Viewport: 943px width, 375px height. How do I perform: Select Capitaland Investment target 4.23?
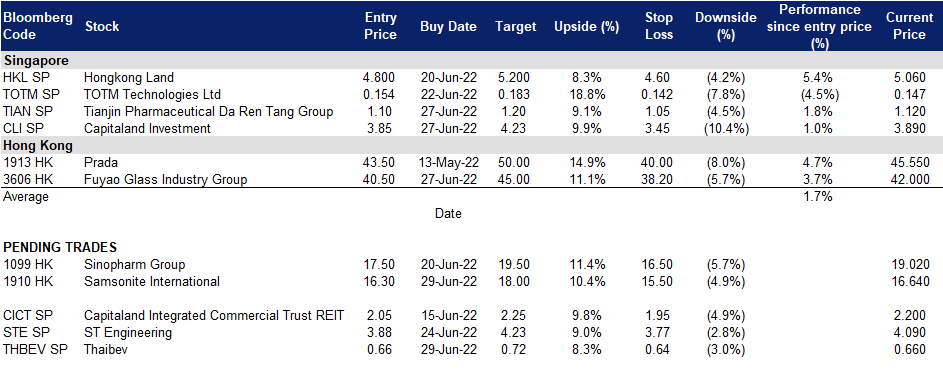click(x=515, y=128)
